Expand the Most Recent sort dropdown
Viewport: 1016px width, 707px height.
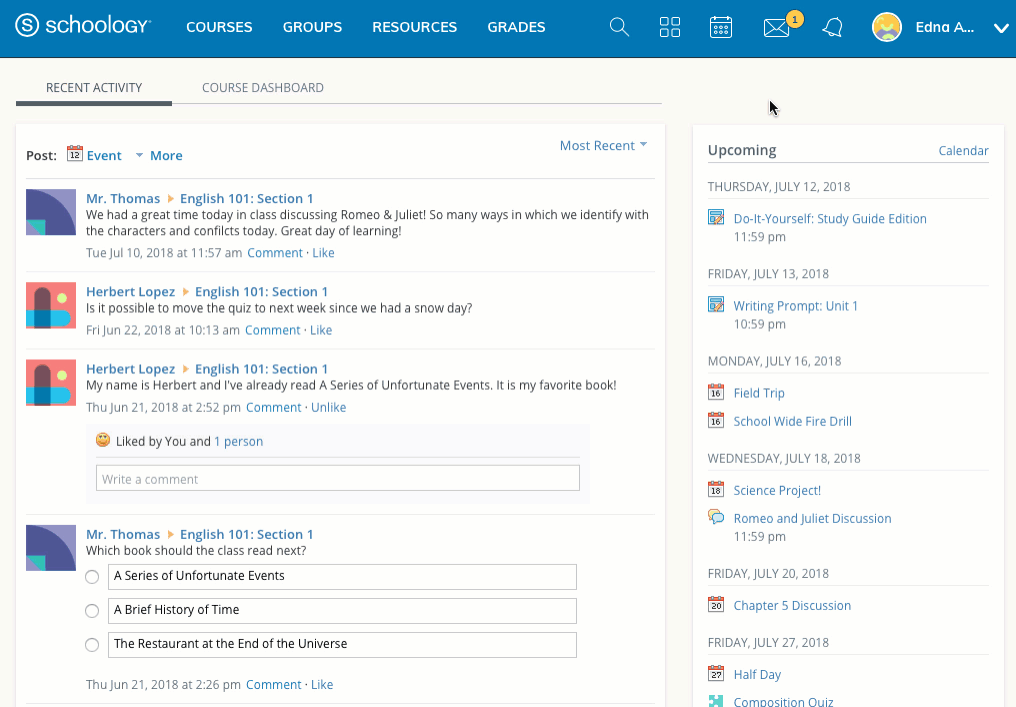click(x=603, y=146)
